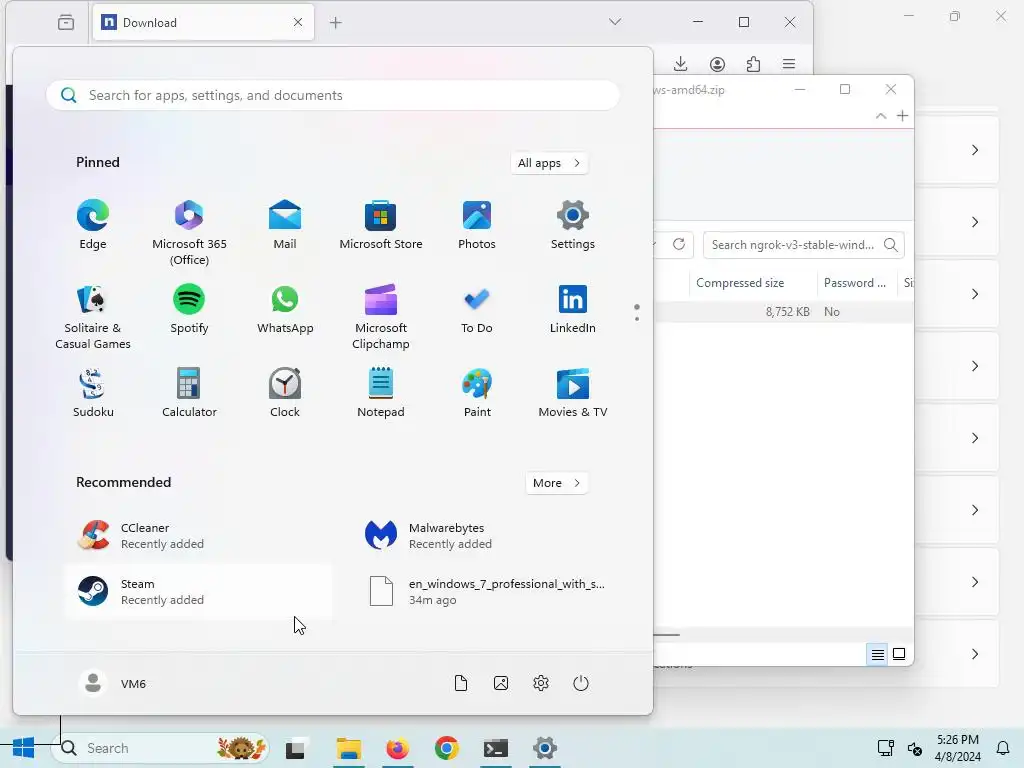Launch Solitaire & Casual Games
Image resolution: width=1024 pixels, height=768 pixels.
[93, 317]
